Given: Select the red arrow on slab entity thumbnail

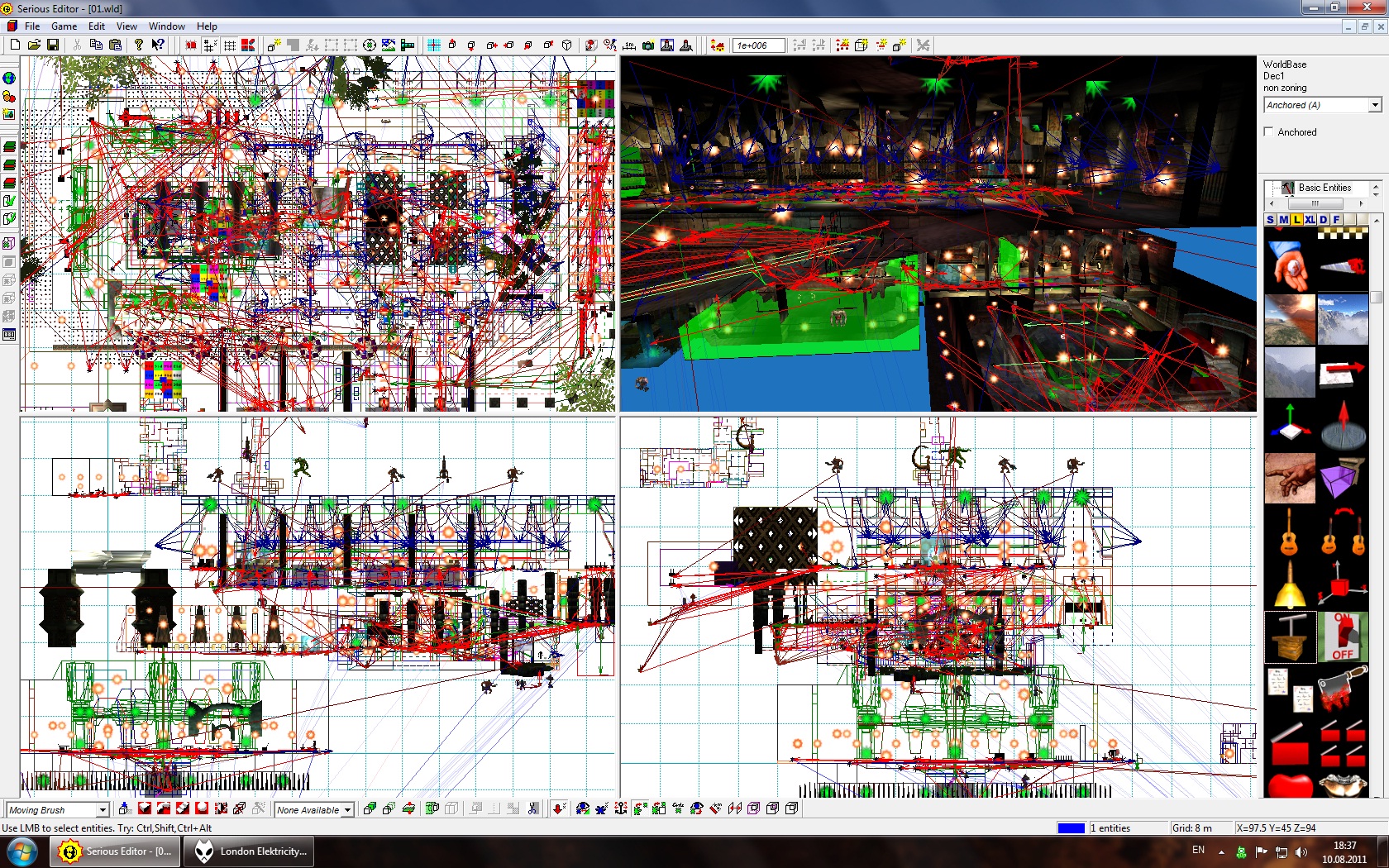Looking at the screenshot, I should [x=1344, y=372].
